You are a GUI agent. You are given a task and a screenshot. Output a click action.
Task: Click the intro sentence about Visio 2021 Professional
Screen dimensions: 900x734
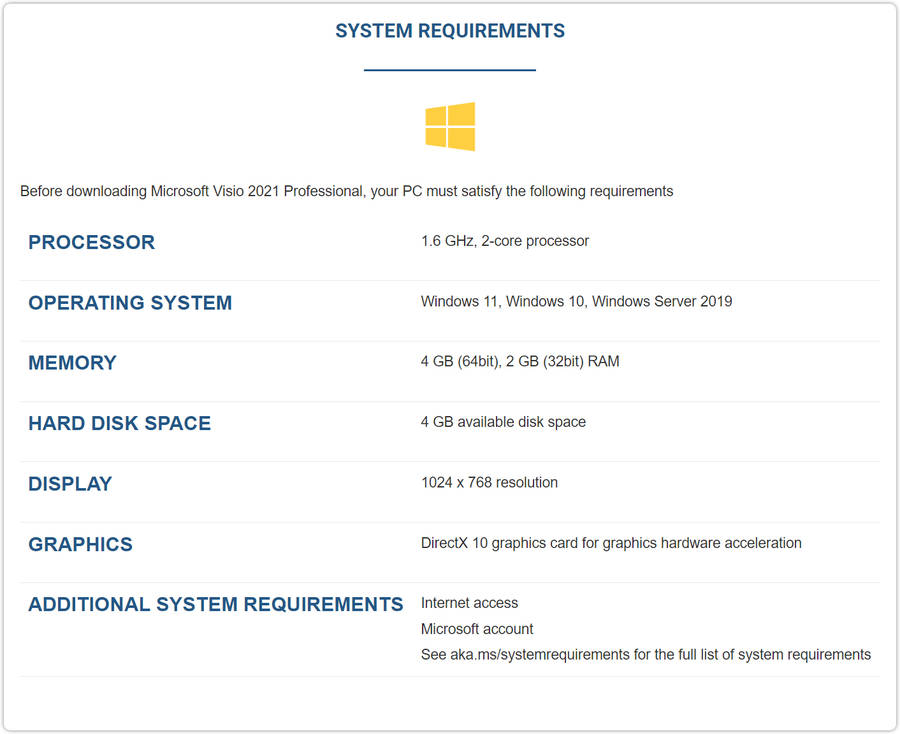[346, 191]
